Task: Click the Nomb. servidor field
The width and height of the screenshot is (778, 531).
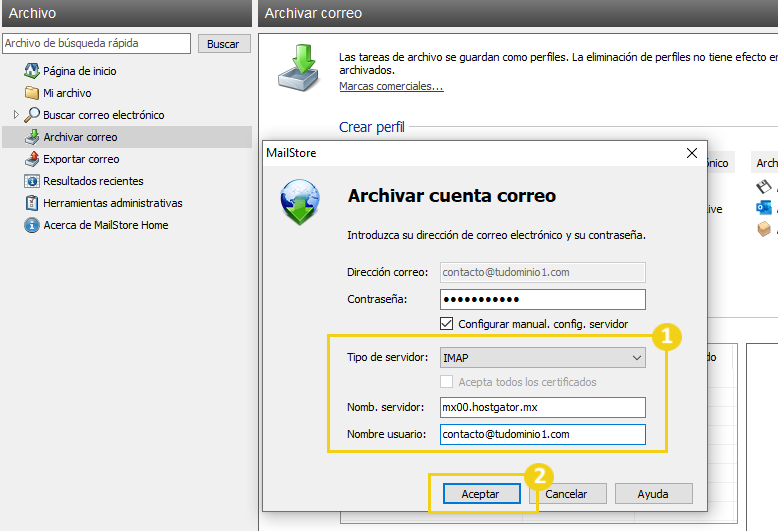Action: click(543, 407)
